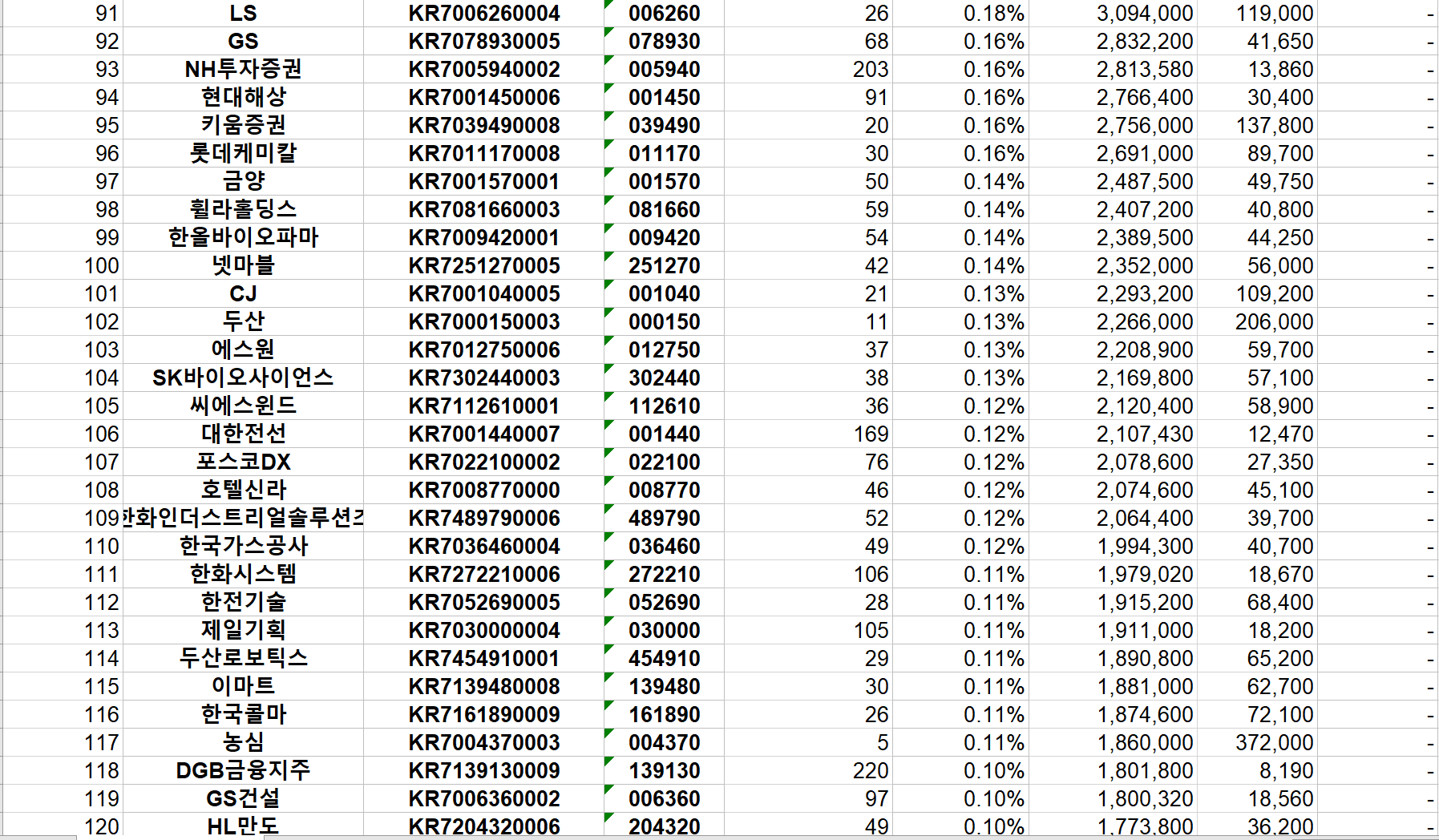
Task: Select the NH투자증권 name cell
Action: [243, 70]
